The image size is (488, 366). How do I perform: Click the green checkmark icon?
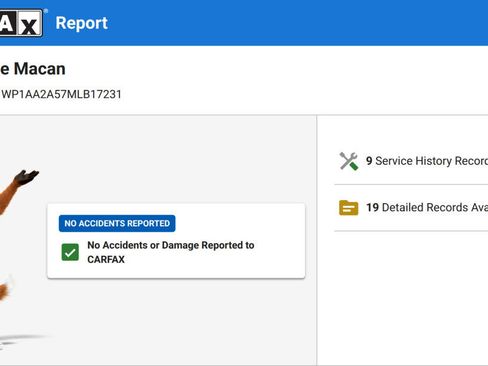(70, 252)
